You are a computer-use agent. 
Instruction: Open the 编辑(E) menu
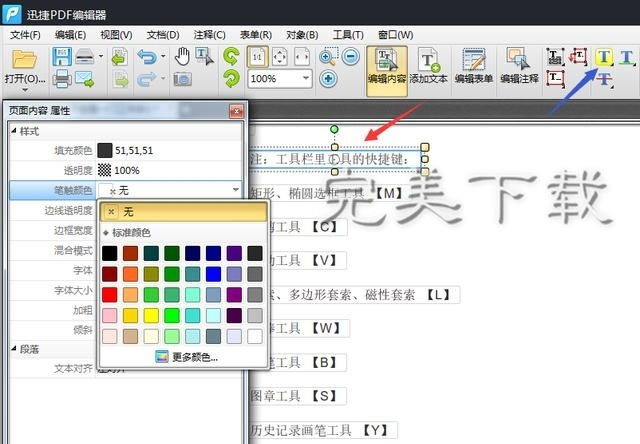click(70, 35)
